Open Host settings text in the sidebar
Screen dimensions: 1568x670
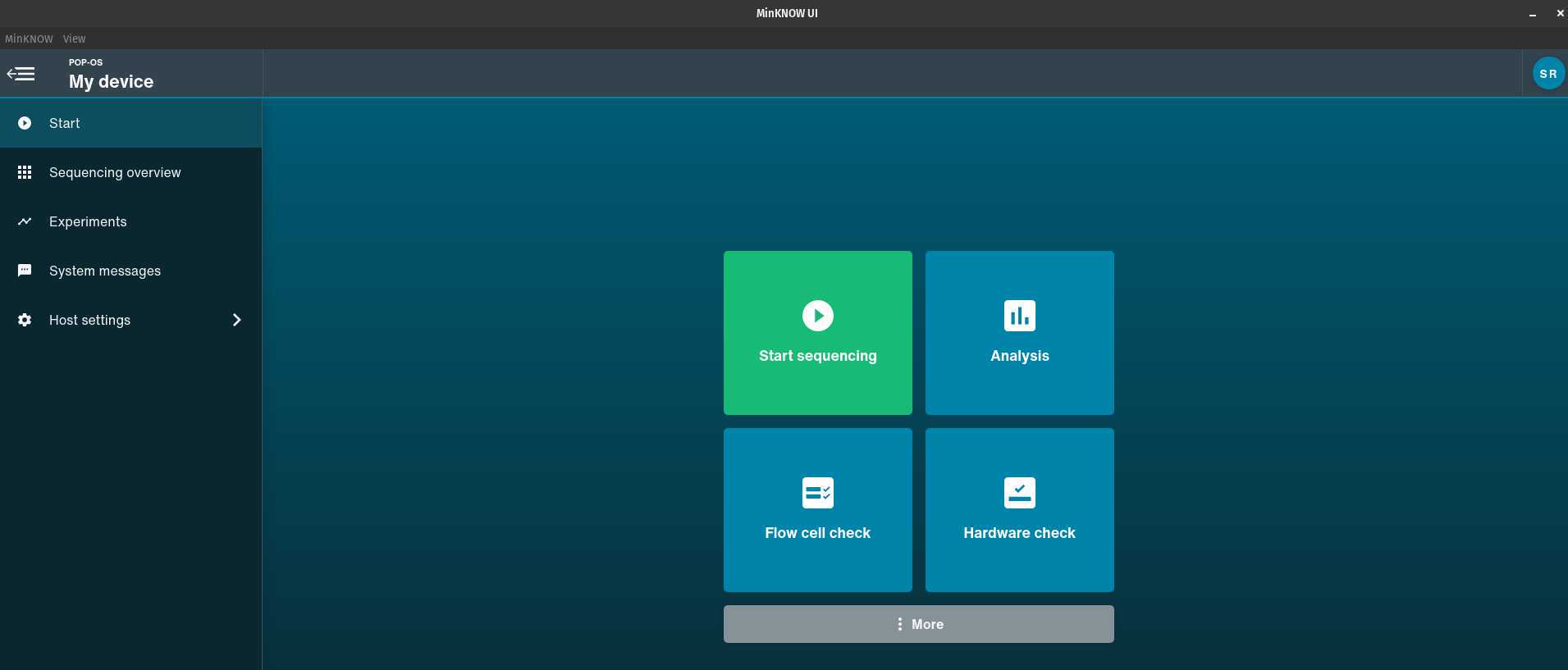[89, 320]
